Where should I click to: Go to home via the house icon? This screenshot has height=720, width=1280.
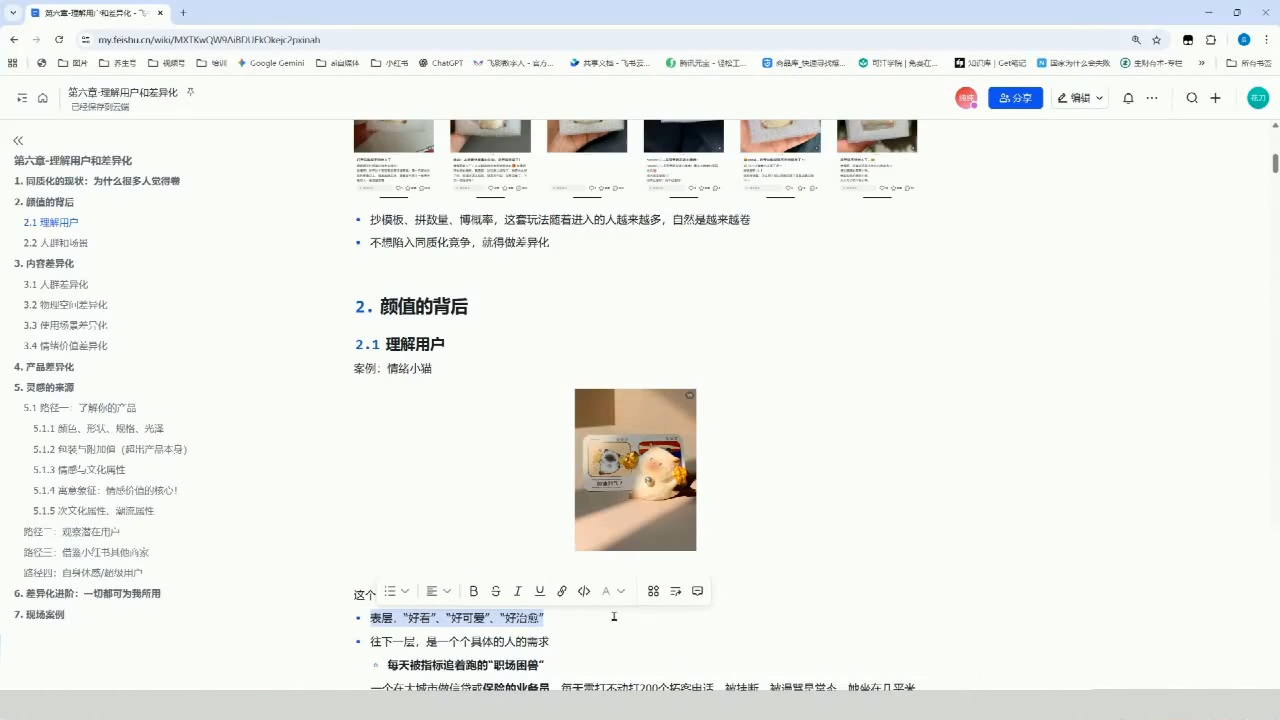[43, 98]
